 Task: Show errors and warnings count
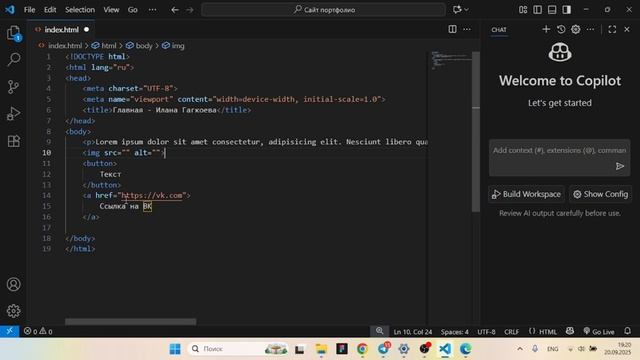tap(38, 331)
